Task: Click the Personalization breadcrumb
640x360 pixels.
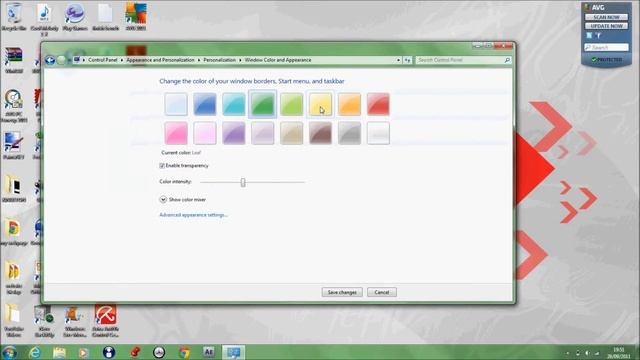Action: tap(220, 60)
